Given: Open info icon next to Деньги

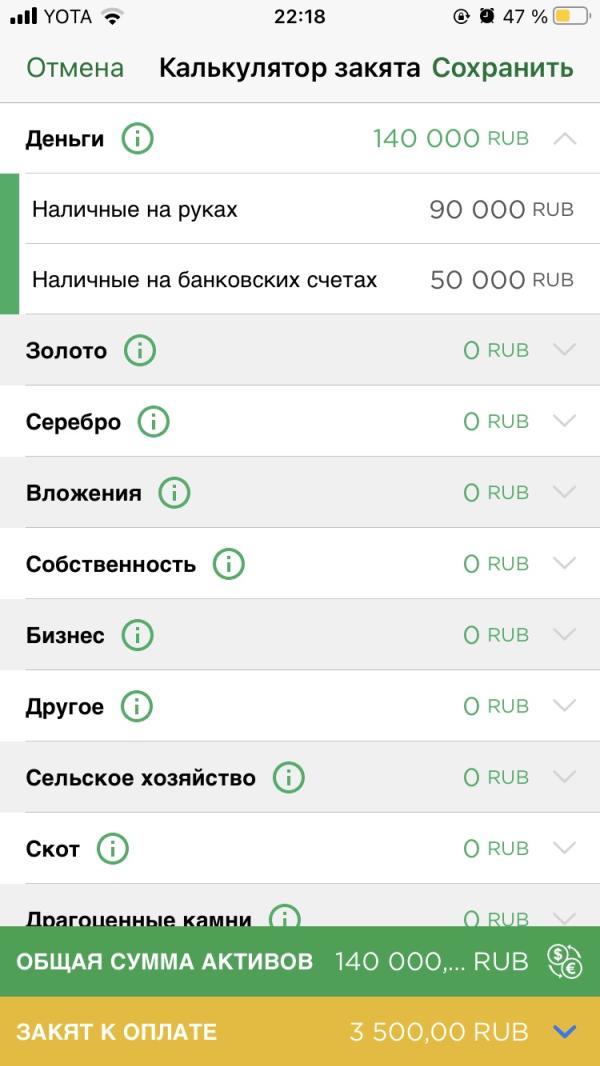Looking at the screenshot, I should (x=137, y=139).
